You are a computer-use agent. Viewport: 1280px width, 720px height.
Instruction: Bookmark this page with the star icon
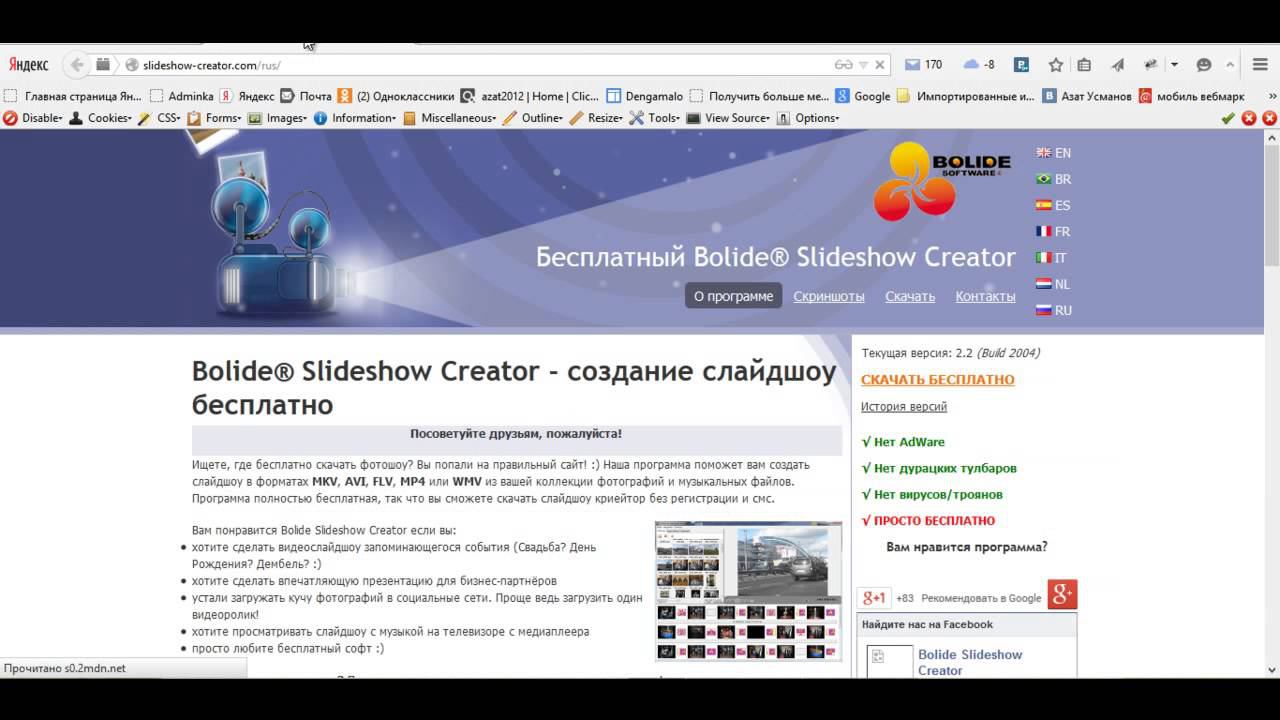(x=1056, y=65)
